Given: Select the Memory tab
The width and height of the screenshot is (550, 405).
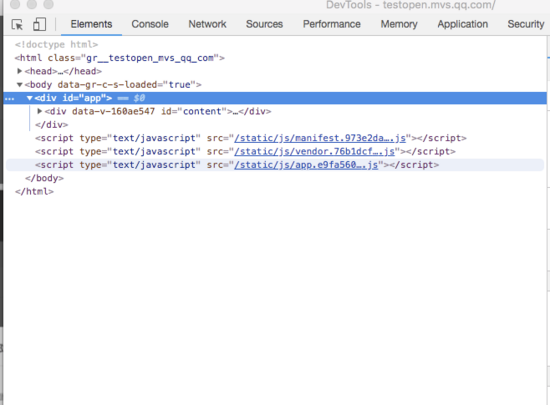Looking at the screenshot, I should [399, 24].
